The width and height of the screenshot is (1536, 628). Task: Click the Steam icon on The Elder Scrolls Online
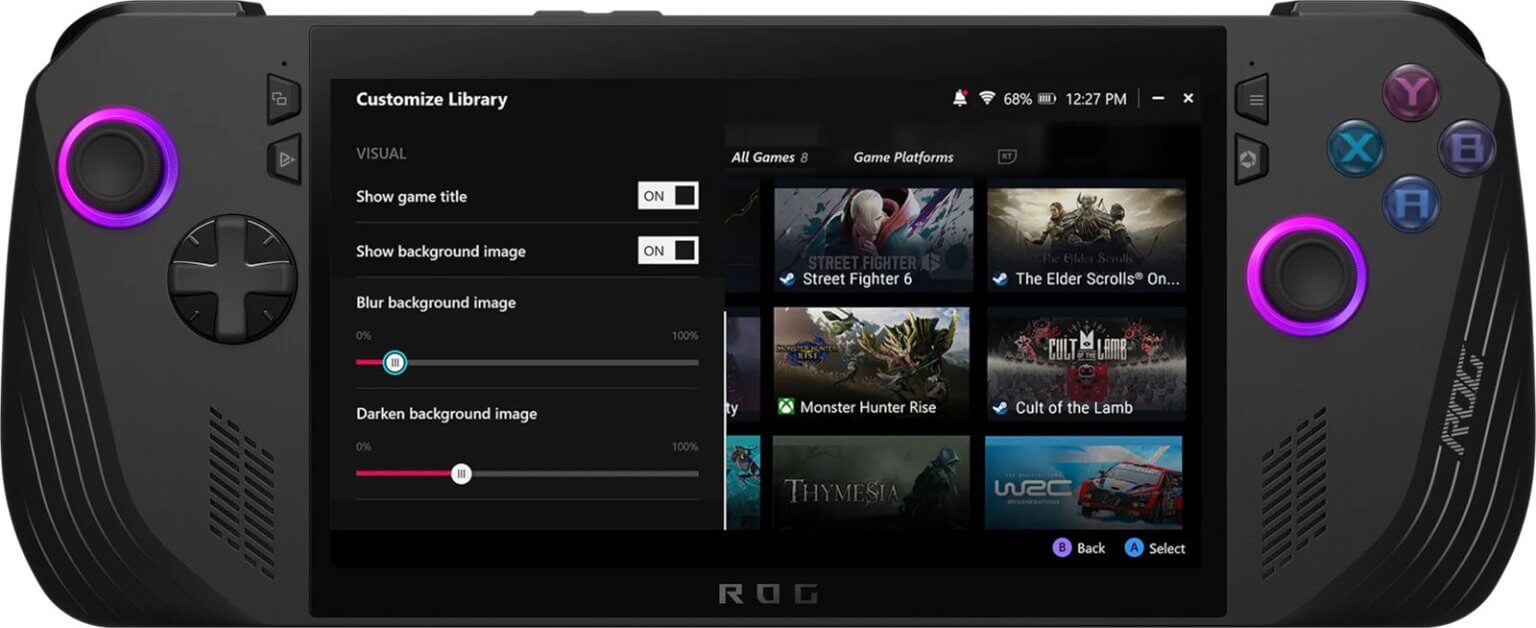tap(1000, 280)
